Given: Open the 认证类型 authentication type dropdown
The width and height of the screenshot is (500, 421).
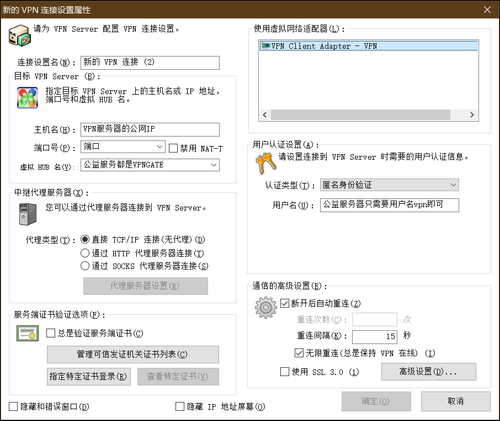Looking at the screenshot, I should click(453, 185).
